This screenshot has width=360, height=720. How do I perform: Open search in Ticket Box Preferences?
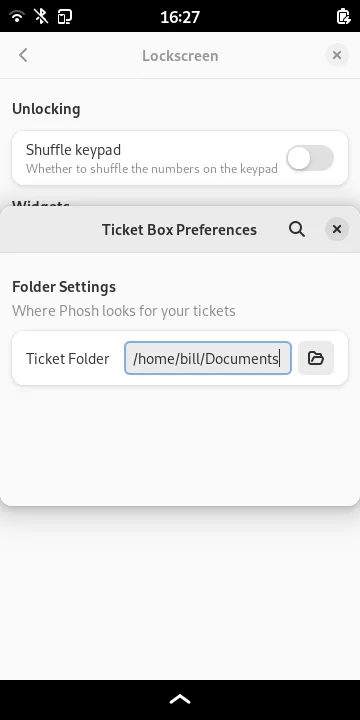(x=297, y=229)
